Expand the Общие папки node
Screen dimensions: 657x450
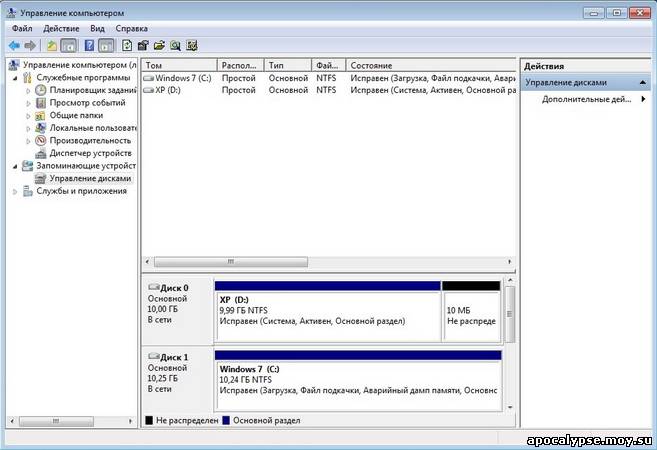[x=28, y=116]
